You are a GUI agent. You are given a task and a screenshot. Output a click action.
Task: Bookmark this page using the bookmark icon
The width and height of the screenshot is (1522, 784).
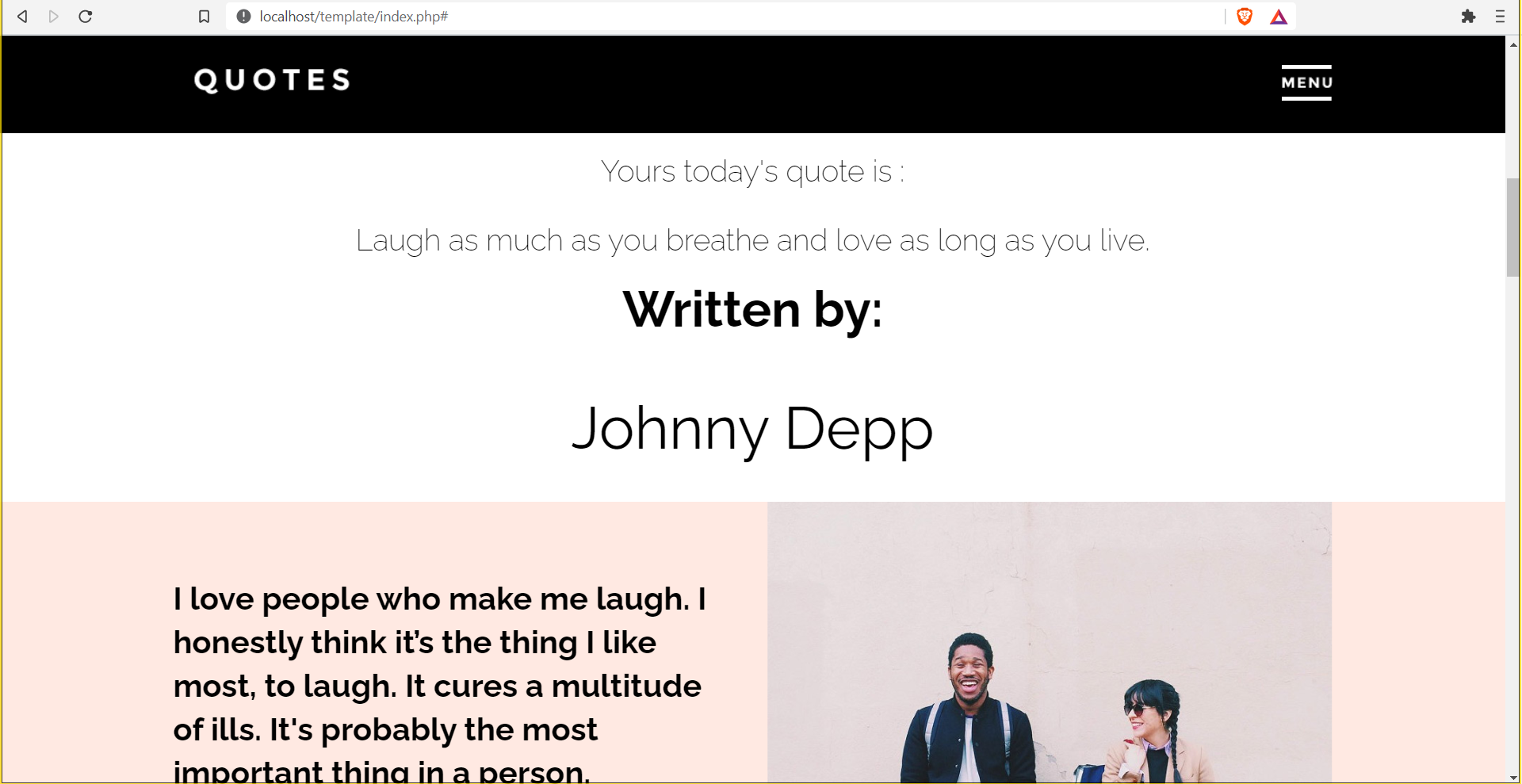click(204, 17)
